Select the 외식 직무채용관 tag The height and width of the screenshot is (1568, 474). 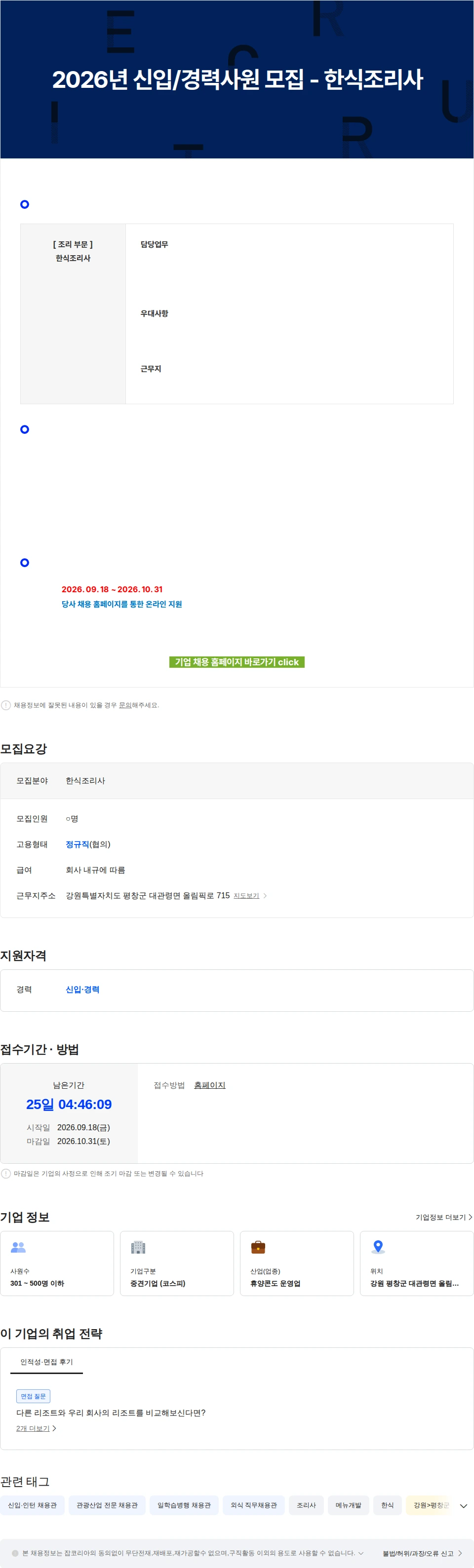[x=253, y=1505]
